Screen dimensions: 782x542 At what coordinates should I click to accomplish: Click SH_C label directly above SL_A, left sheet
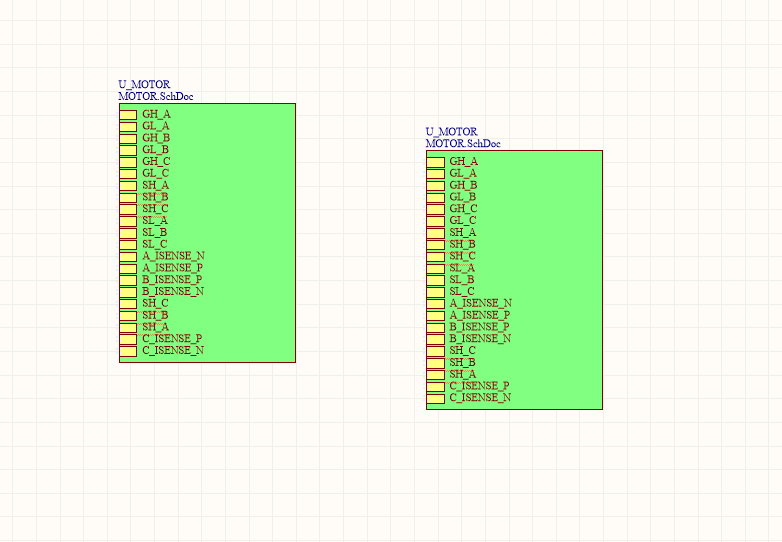tap(155, 209)
